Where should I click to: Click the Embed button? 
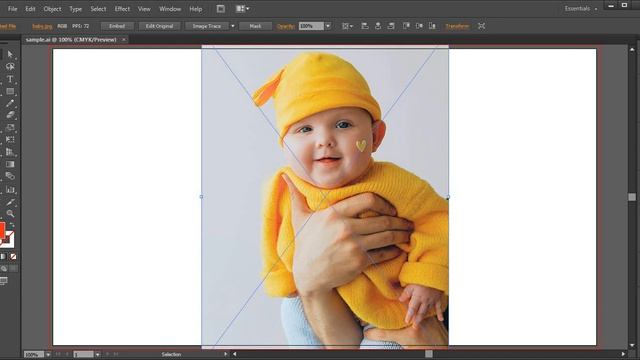(x=117, y=26)
